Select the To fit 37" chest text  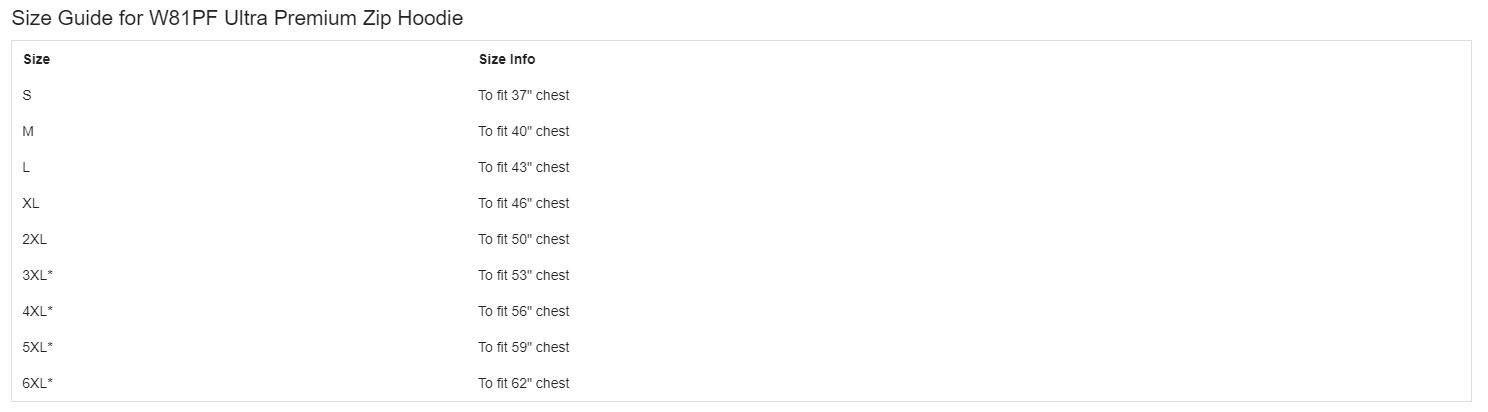pyautogui.click(x=524, y=95)
